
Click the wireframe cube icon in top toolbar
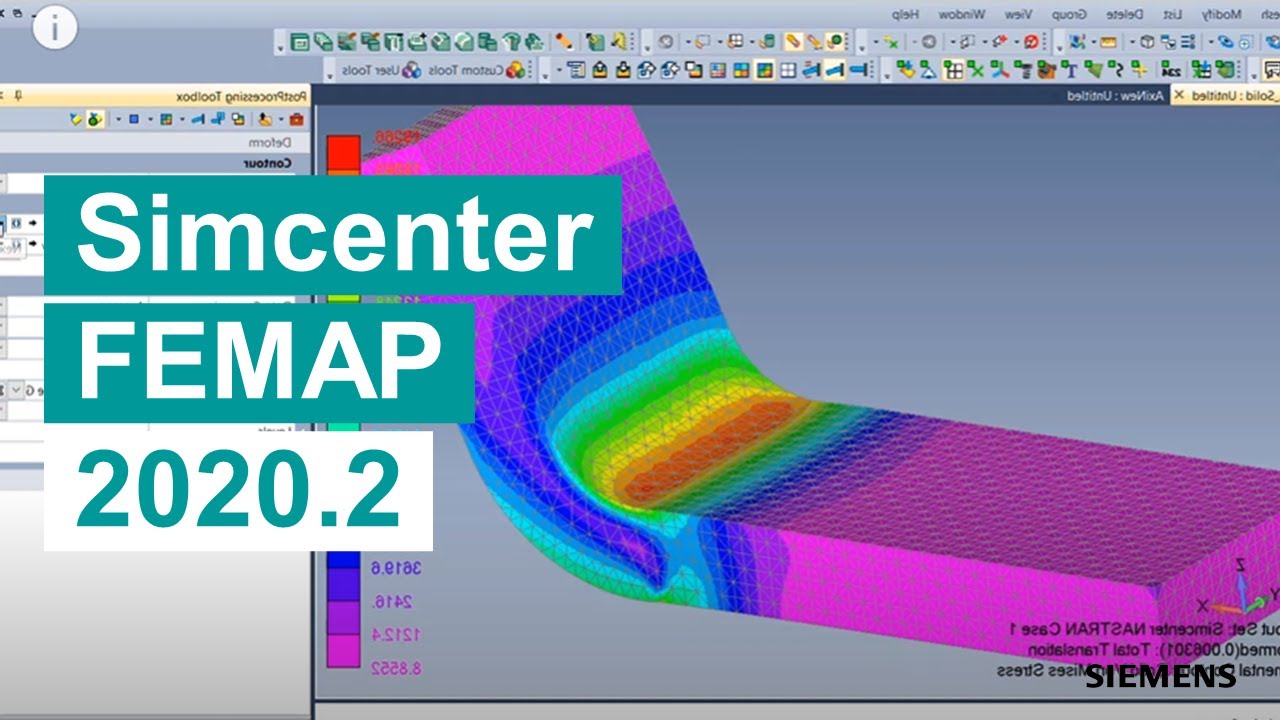click(1146, 42)
